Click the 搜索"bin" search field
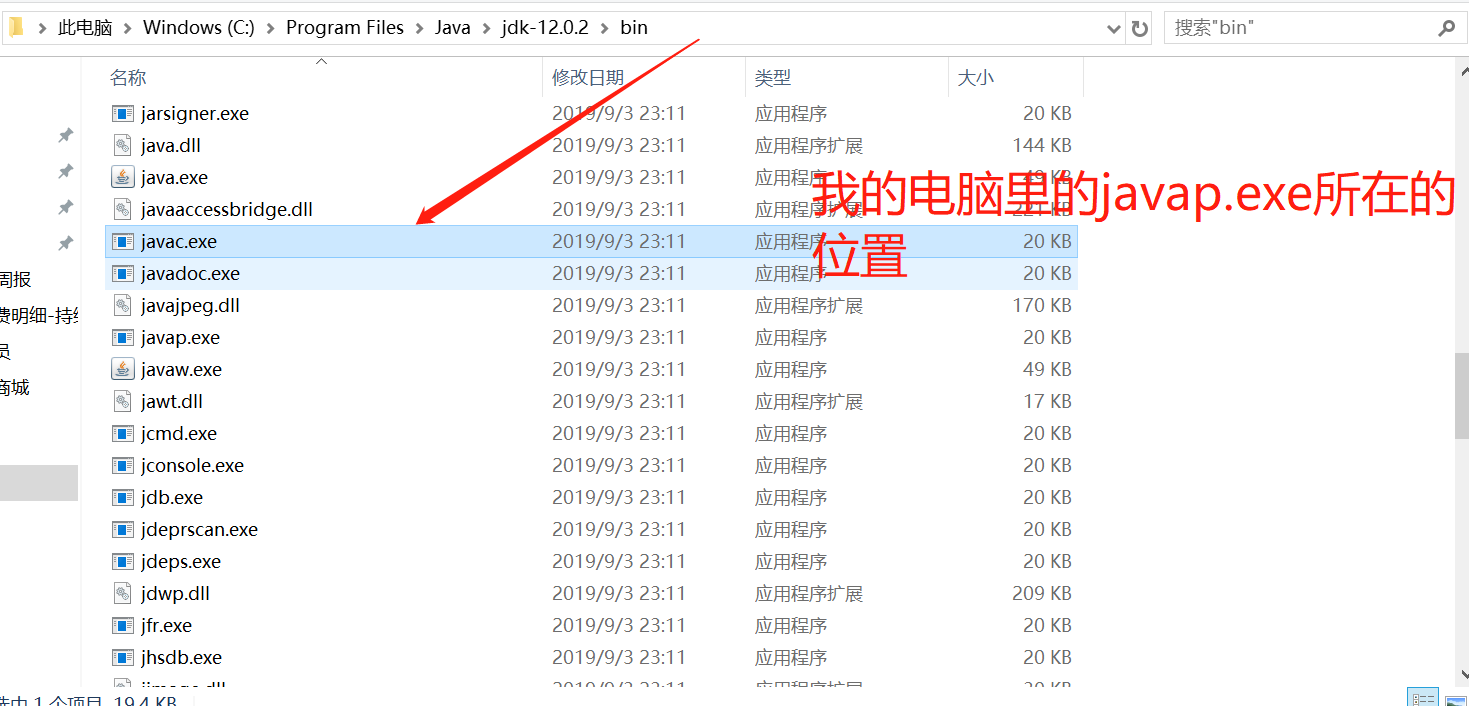Image resolution: width=1469 pixels, height=706 pixels. point(1300,28)
